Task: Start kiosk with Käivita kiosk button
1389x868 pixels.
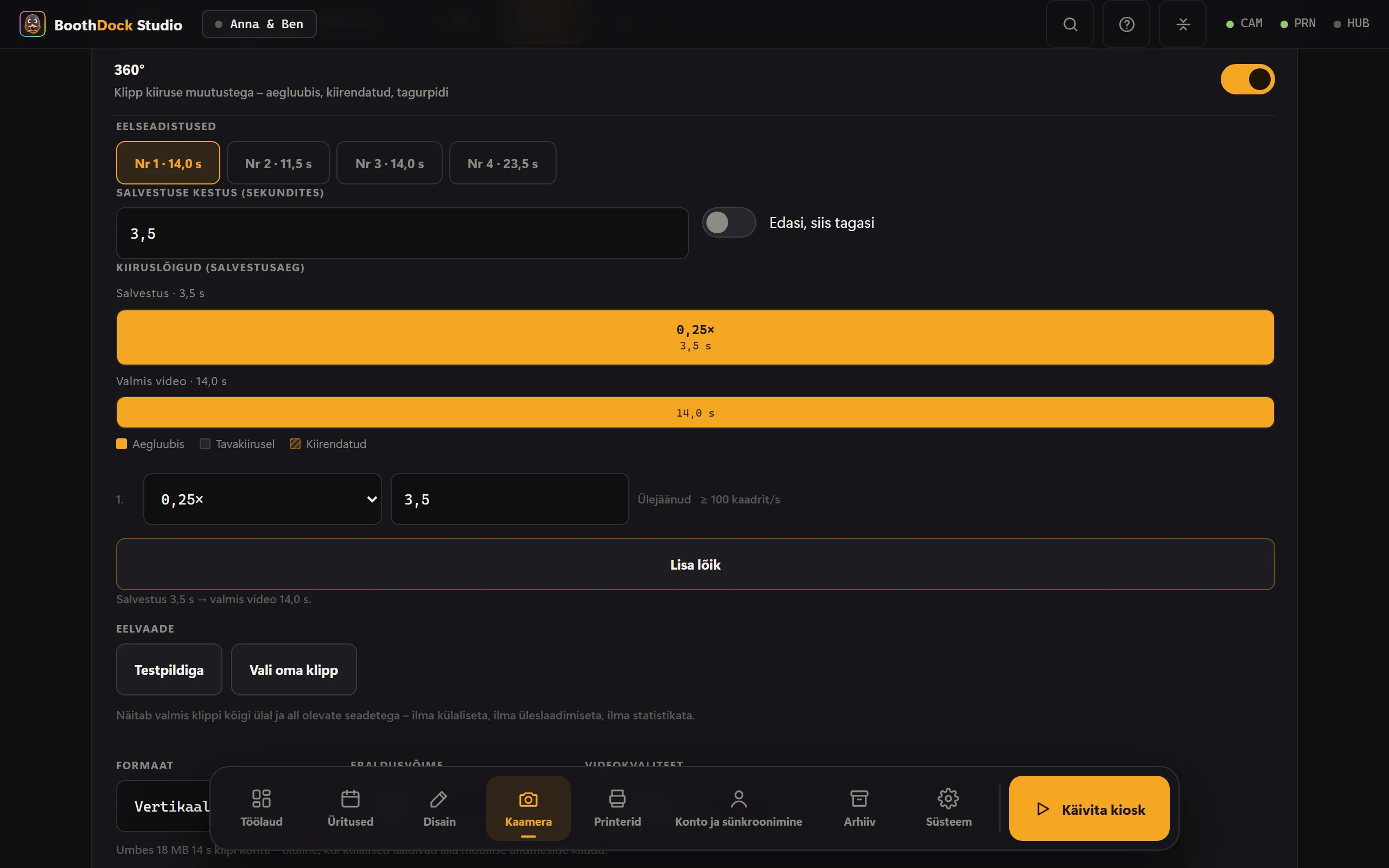Action: pos(1089,808)
